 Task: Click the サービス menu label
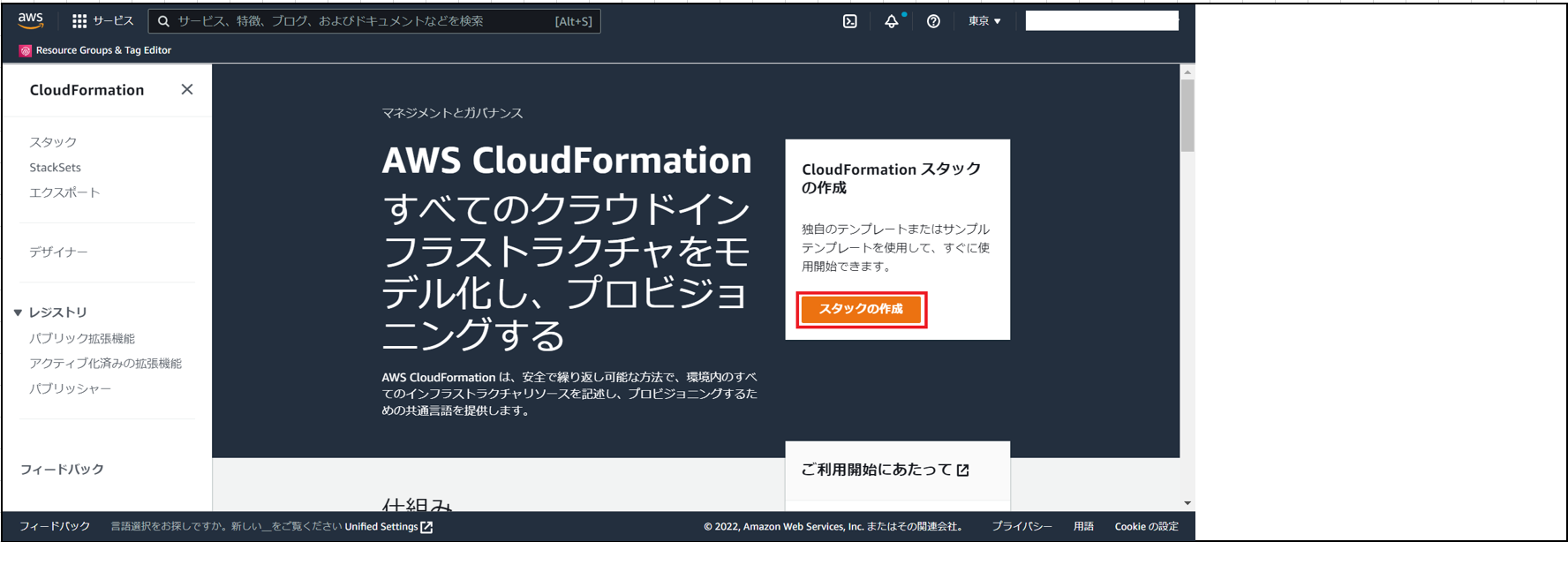[113, 21]
